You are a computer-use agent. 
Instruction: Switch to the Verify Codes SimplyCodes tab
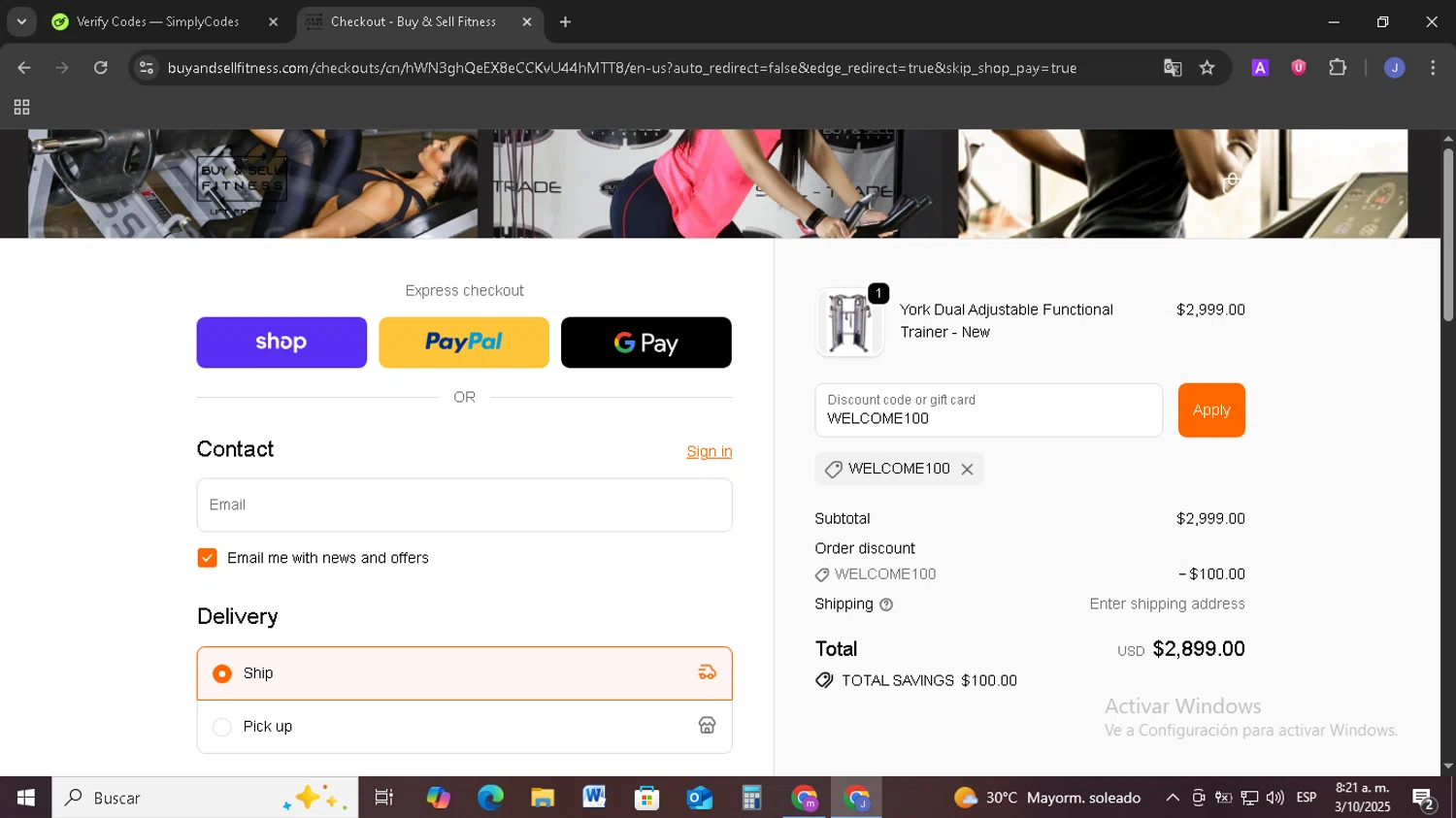[x=157, y=21]
